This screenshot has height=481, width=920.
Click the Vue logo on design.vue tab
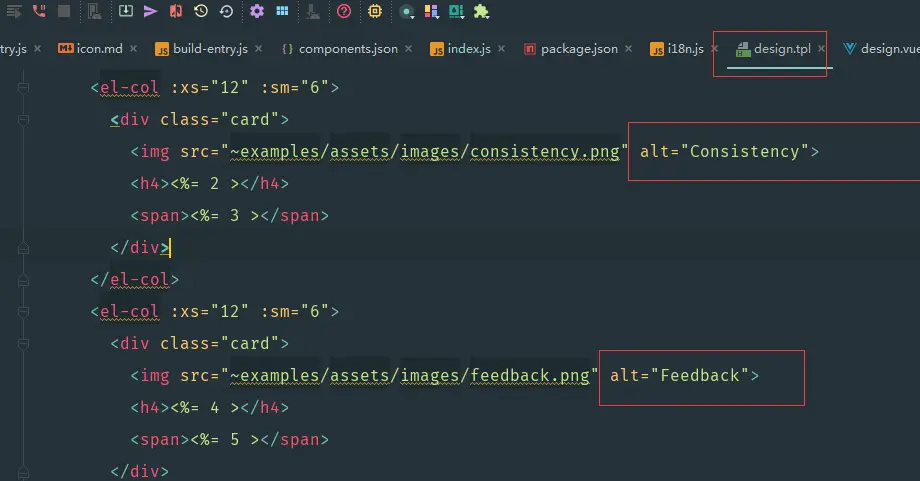[x=849, y=49]
